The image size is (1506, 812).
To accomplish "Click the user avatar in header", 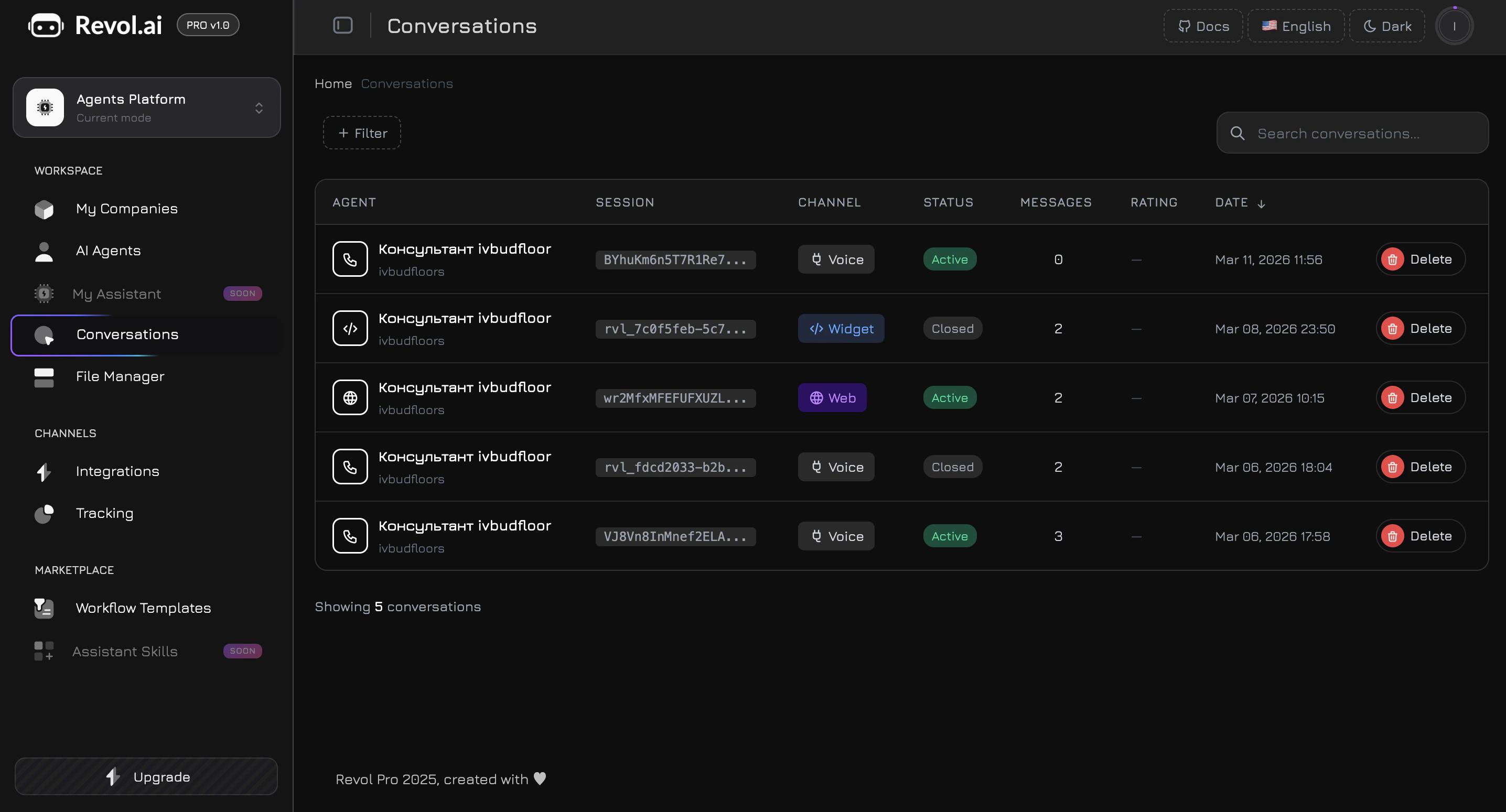I will [1454, 26].
